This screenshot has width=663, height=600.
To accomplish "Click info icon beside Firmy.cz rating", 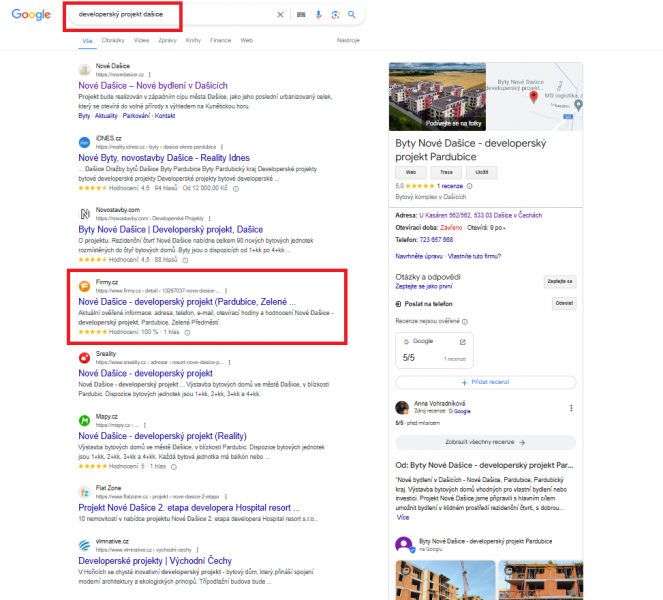I will (187, 332).
